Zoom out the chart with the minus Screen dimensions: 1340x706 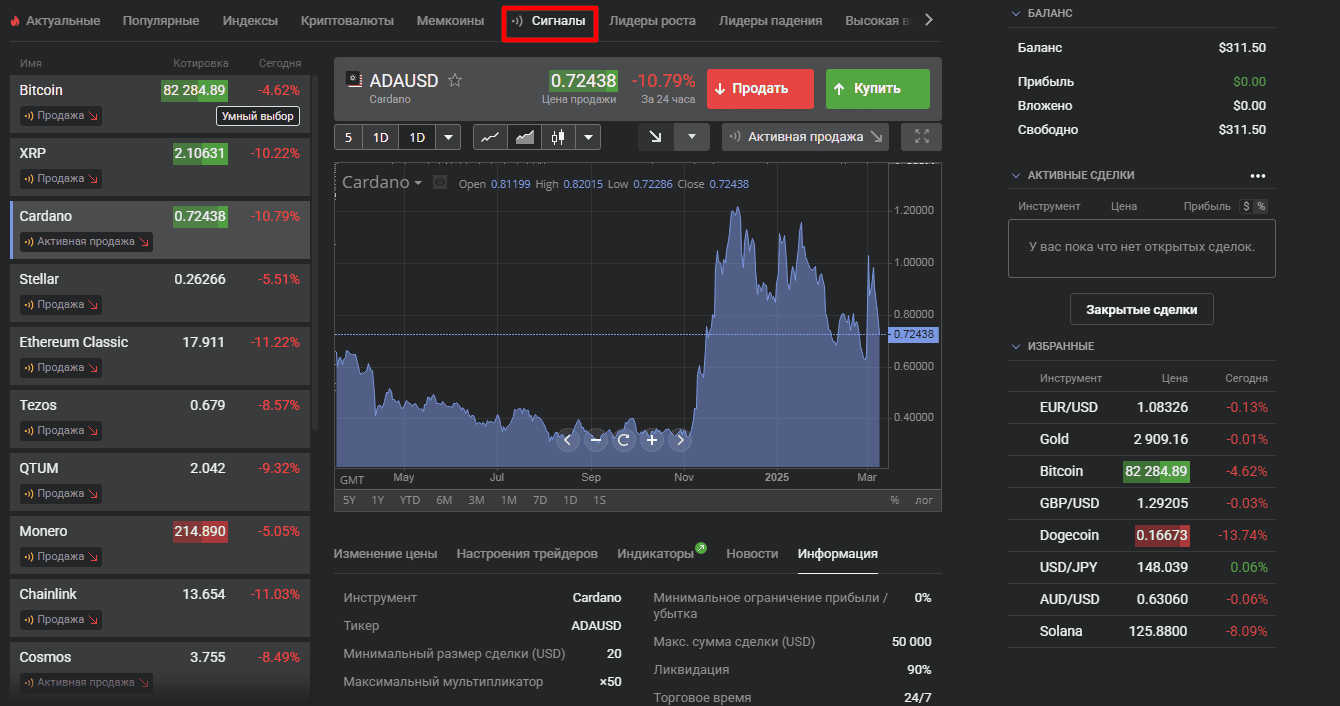(596, 439)
